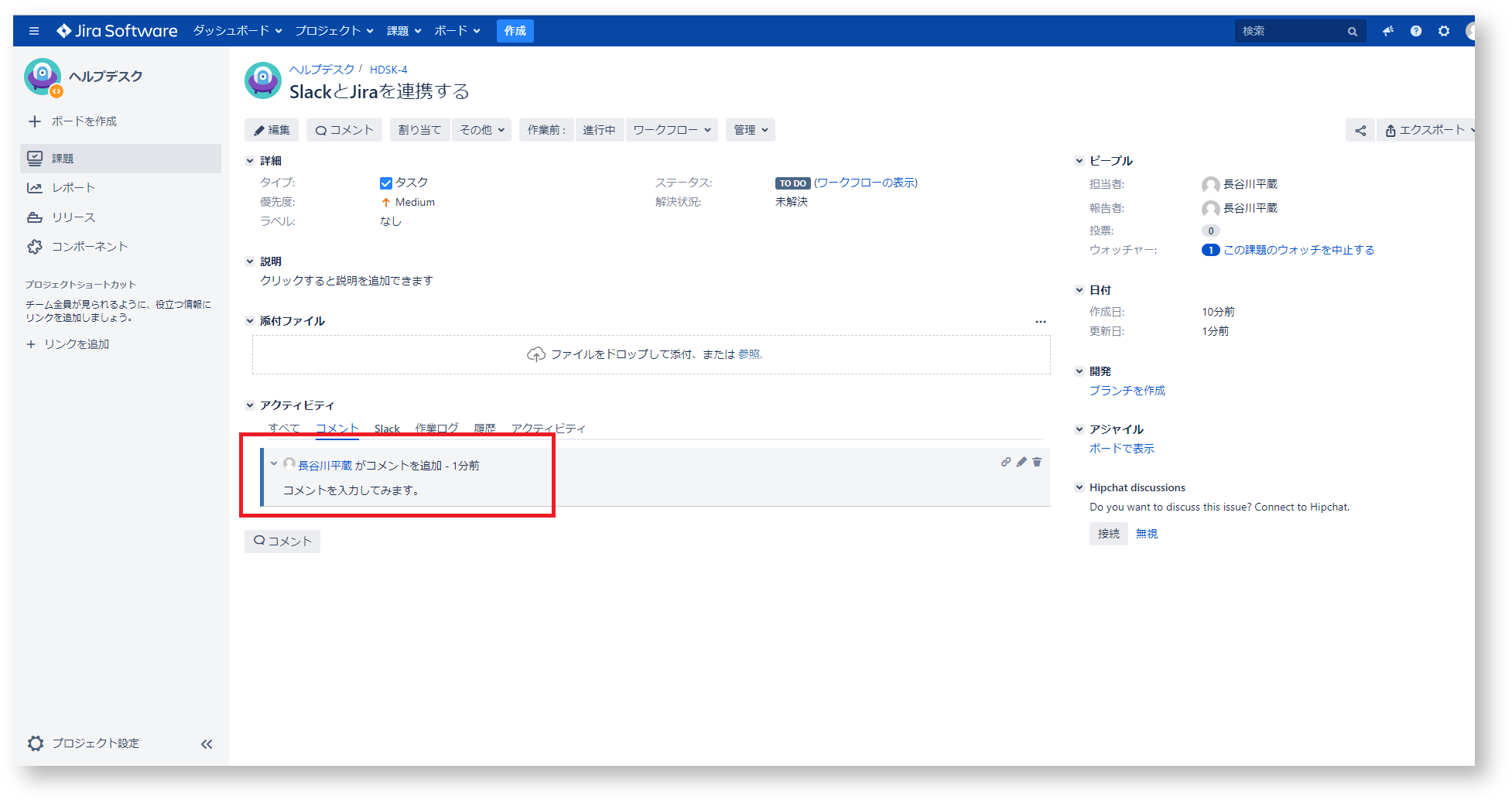The width and height of the screenshot is (1512, 803).
Task: Open the help question mark icon
Action: pos(1416,31)
